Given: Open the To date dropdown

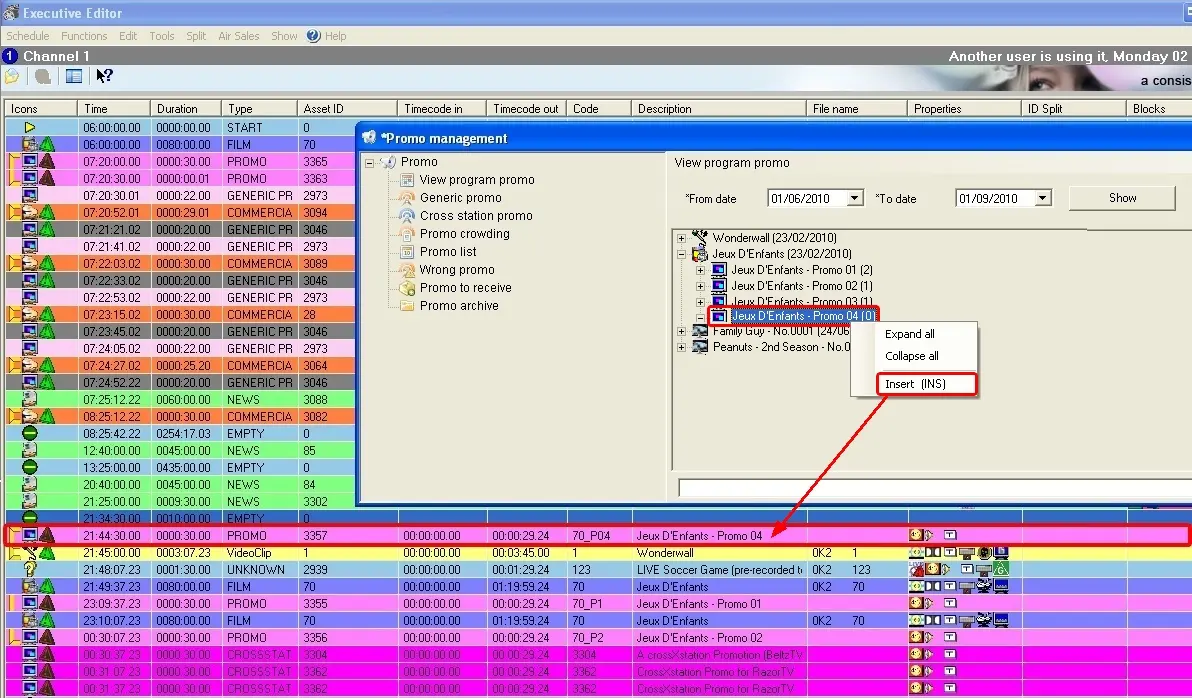Looking at the screenshot, I should pyautogui.click(x=1043, y=199).
